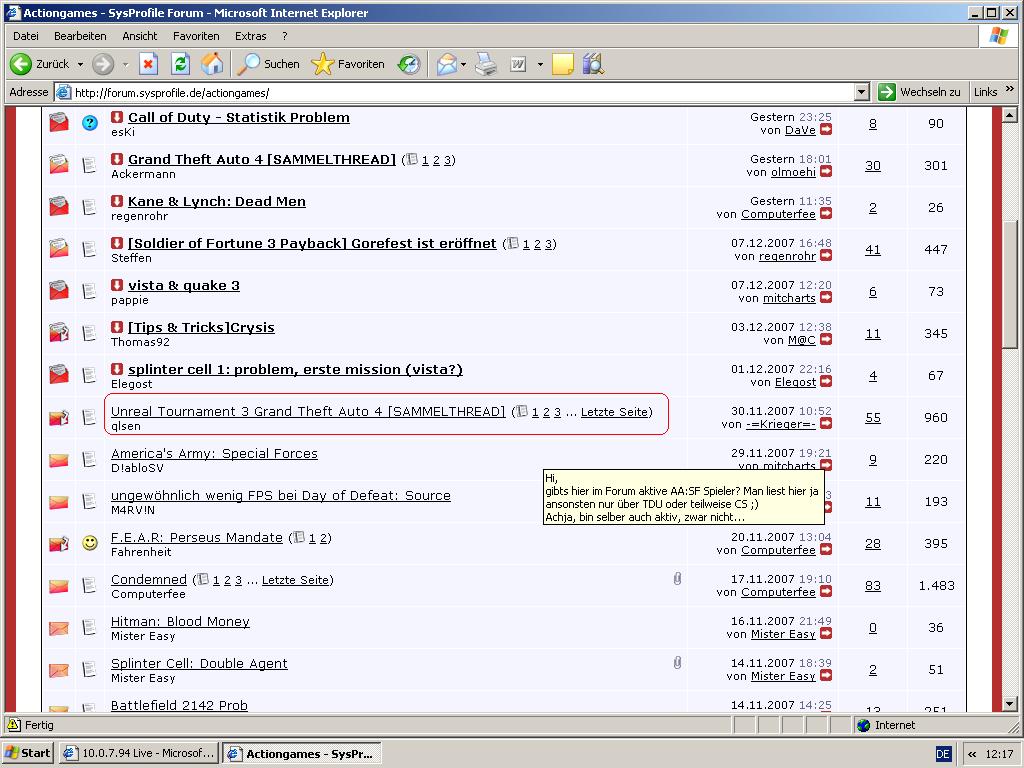Viewport: 1024px width, 768px height.
Task: Click the Wechseln zu go button
Action: click(920, 92)
